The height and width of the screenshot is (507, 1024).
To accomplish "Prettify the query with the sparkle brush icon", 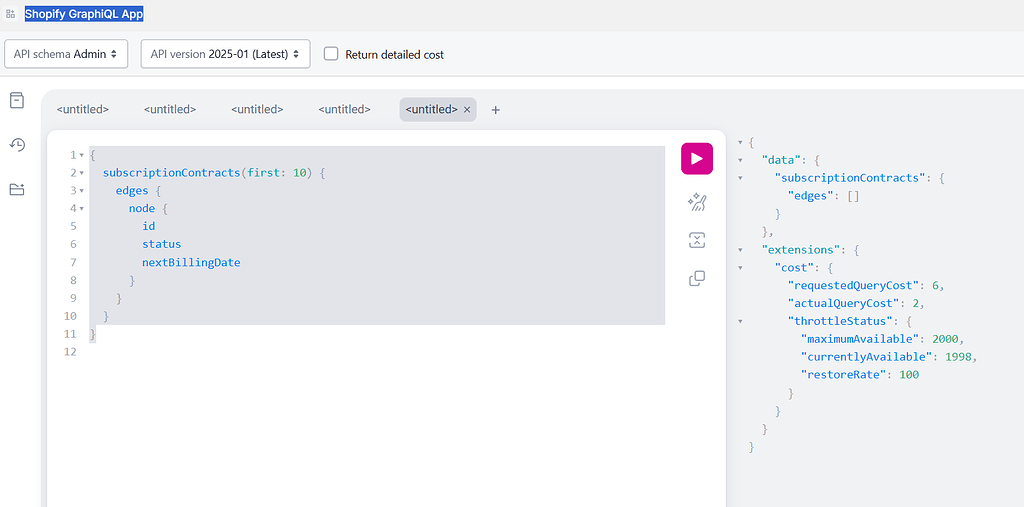I will point(697,202).
